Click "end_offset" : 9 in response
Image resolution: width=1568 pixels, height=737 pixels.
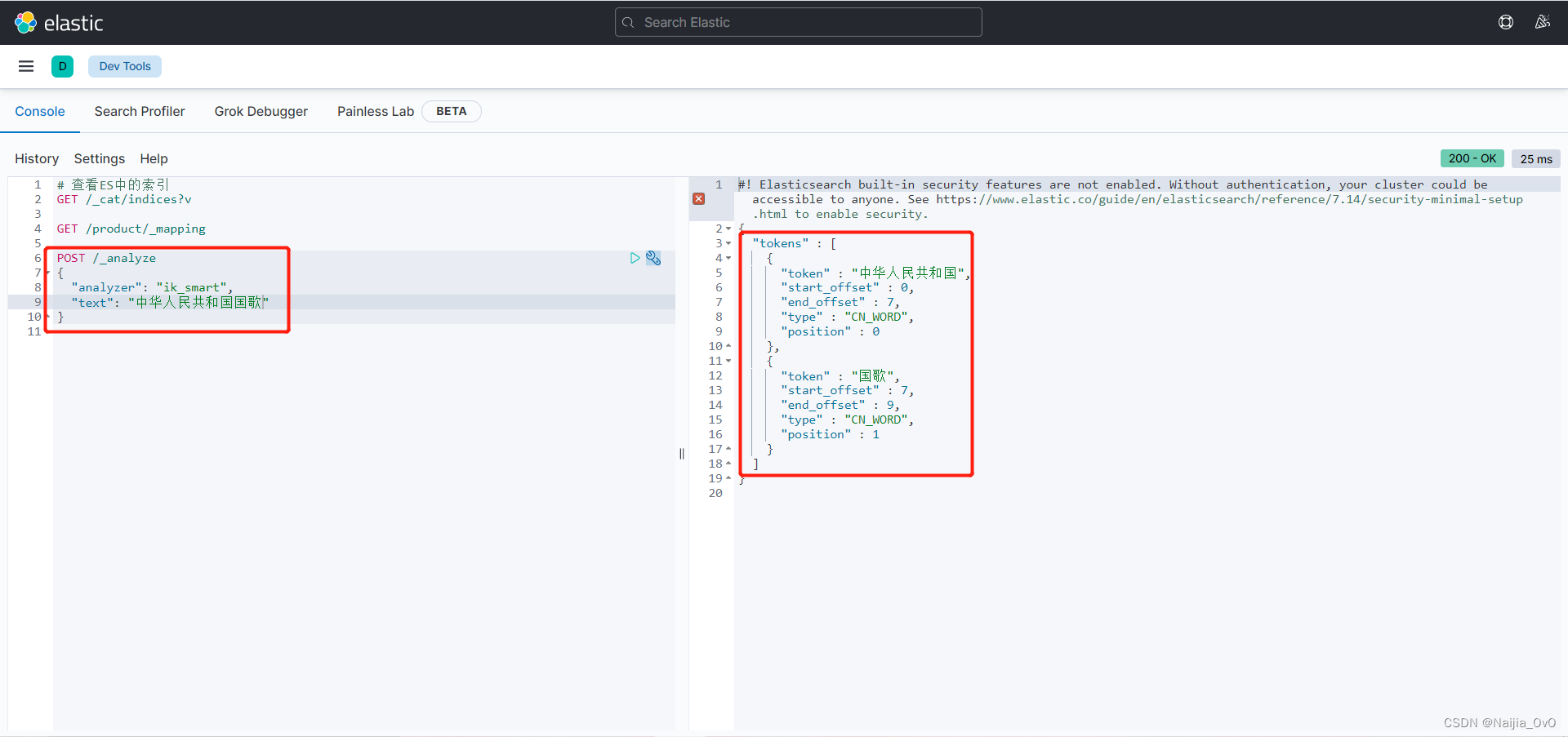pyautogui.click(x=840, y=405)
